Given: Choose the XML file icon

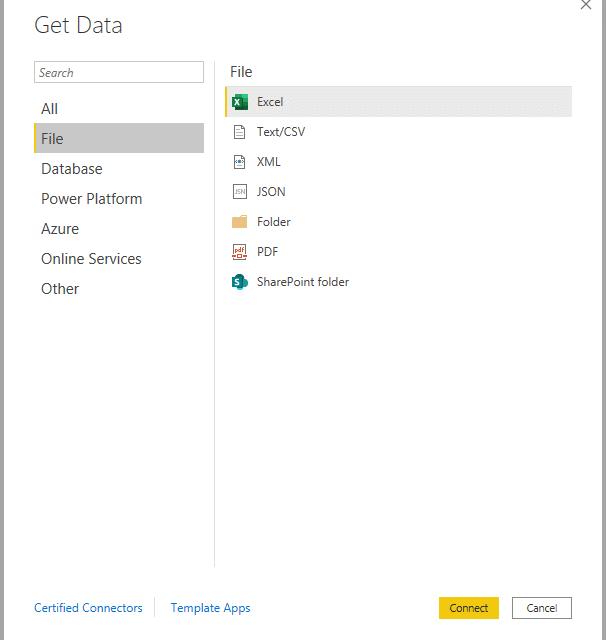Looking at the screenshot, I should (240, 162).
